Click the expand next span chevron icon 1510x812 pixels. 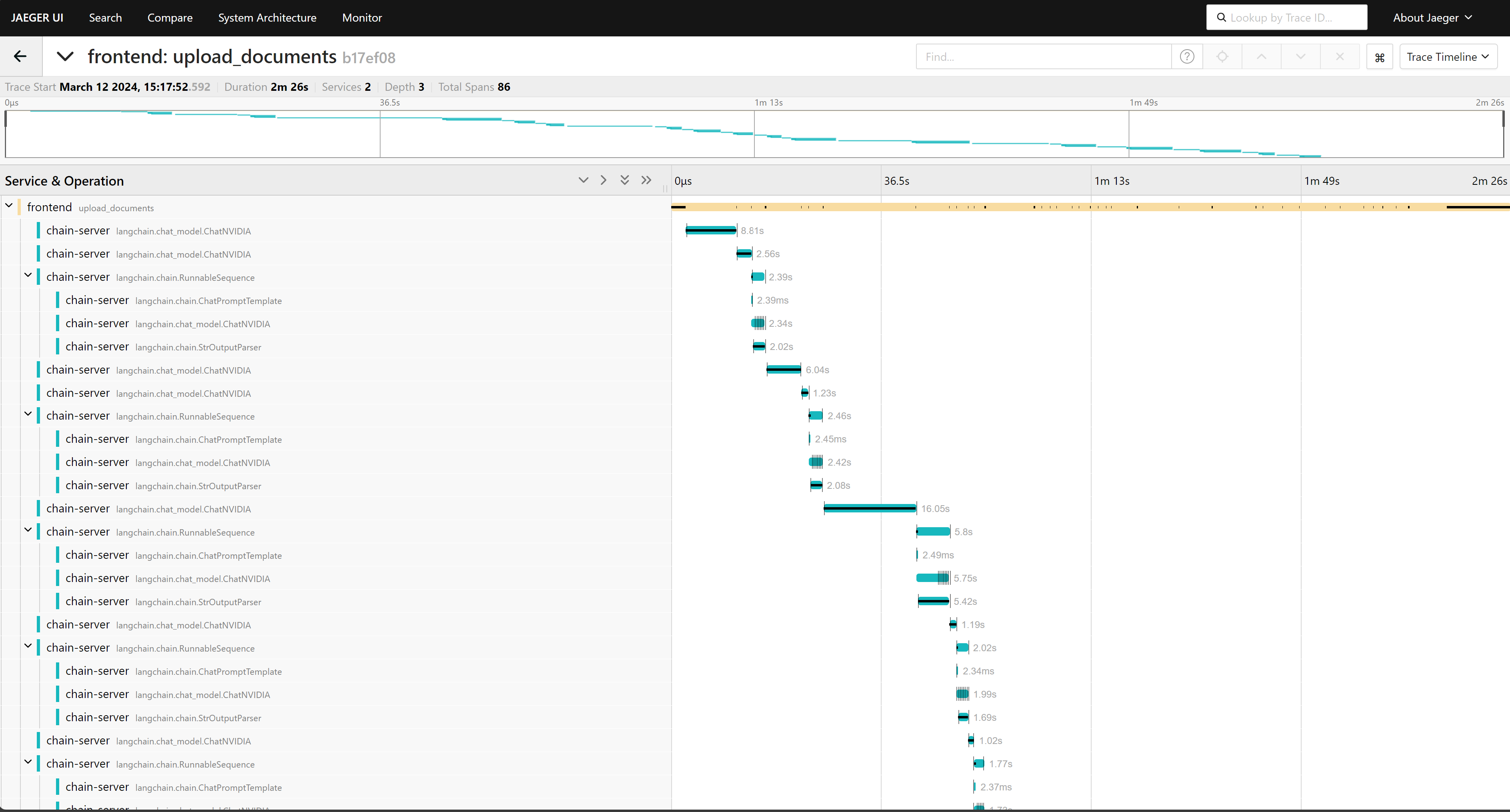point(604,181)
